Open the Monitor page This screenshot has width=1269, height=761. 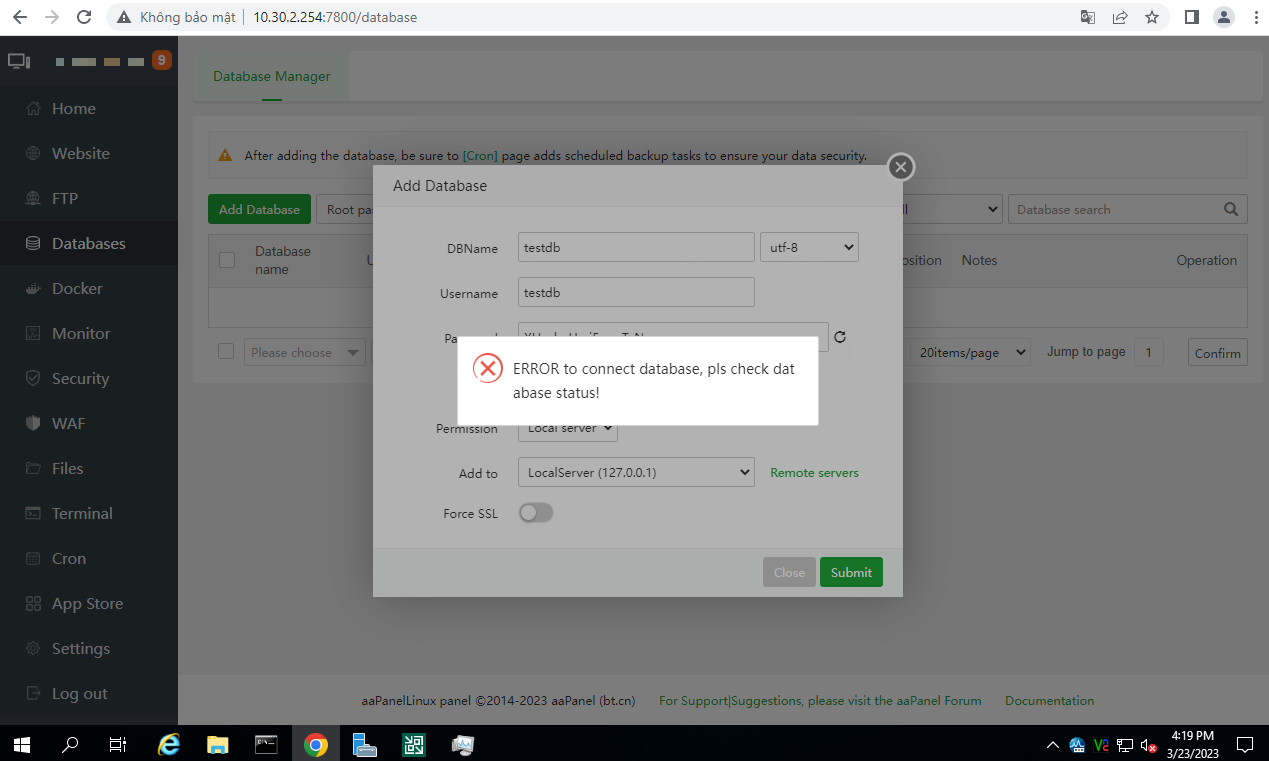pos(81,333)
